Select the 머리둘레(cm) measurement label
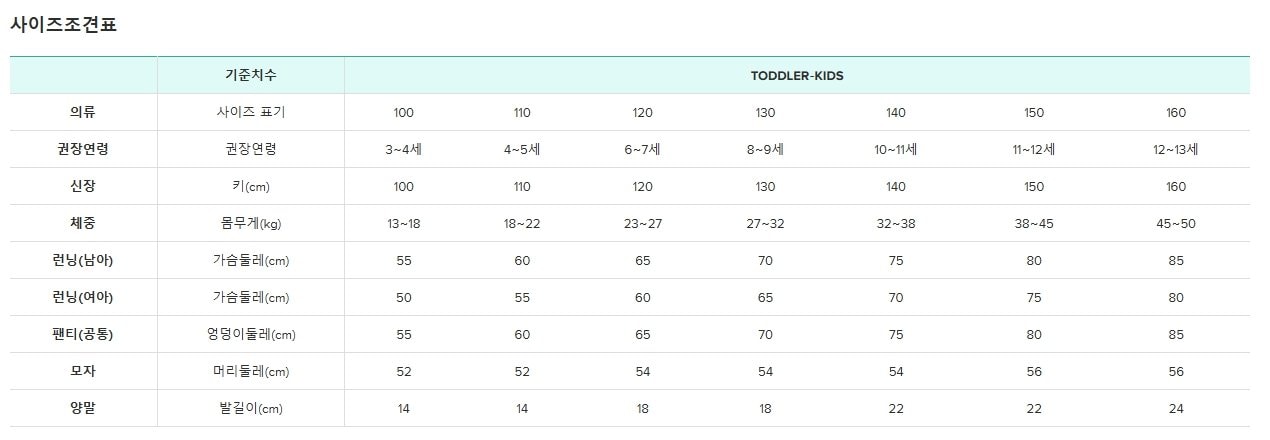This screenshot has width=1270, height=440. point(251,372)
